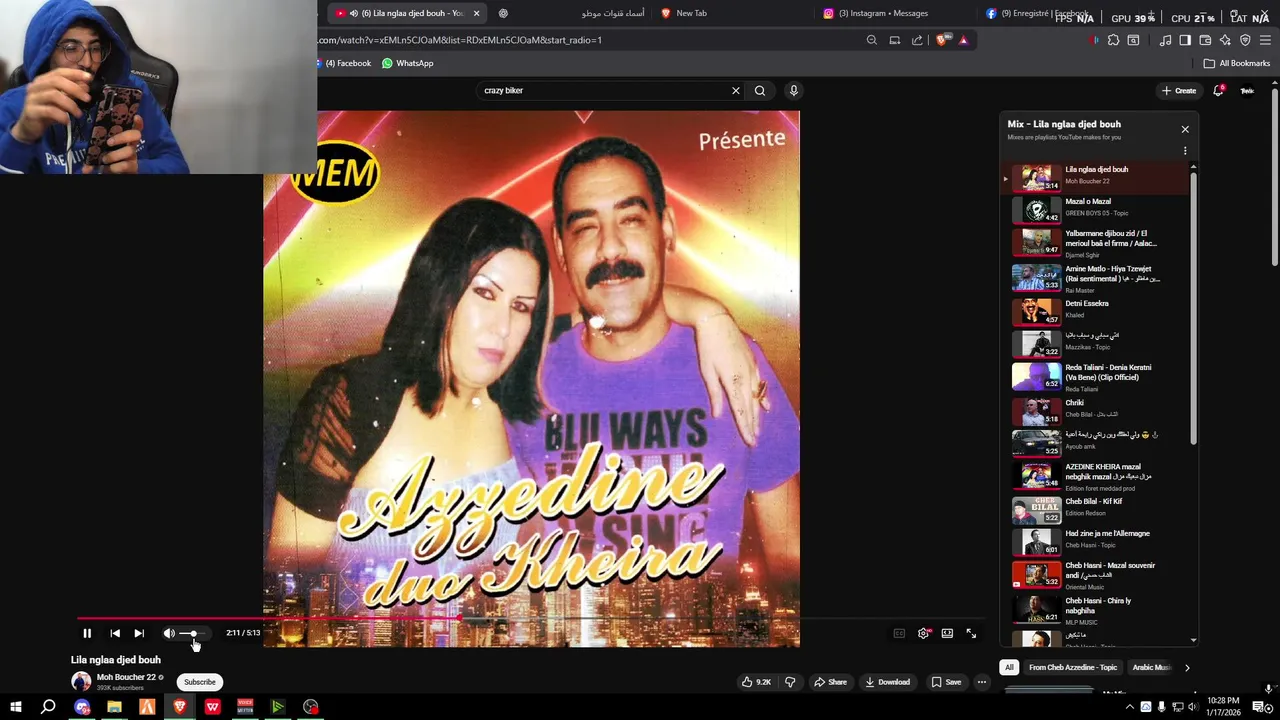Like the video with thumbs up
This screenshot has width=1280, height=720.
click(756, 682)
